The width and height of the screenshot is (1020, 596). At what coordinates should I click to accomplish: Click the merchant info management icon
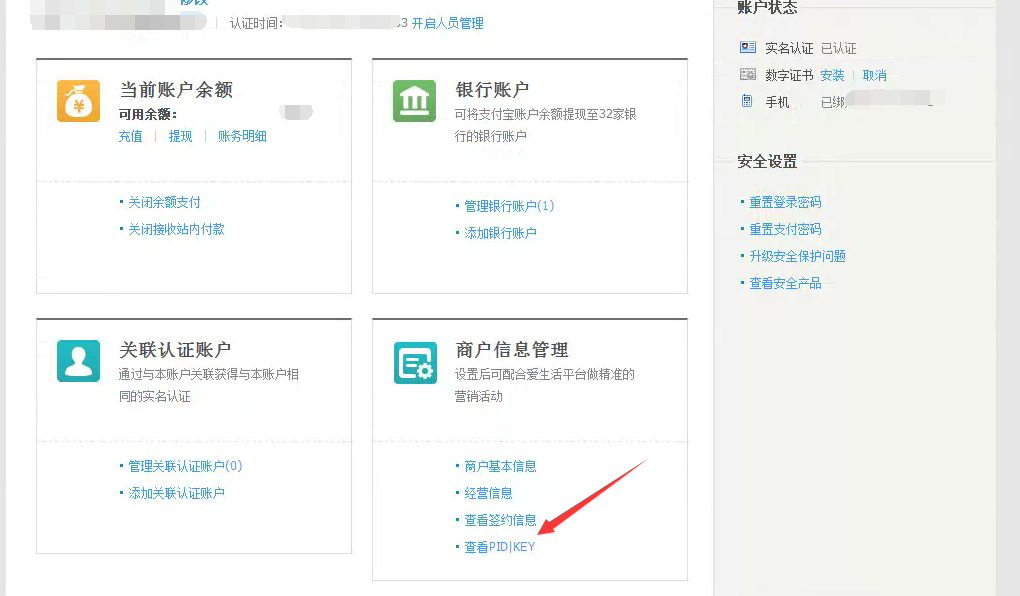coord(414,362)
